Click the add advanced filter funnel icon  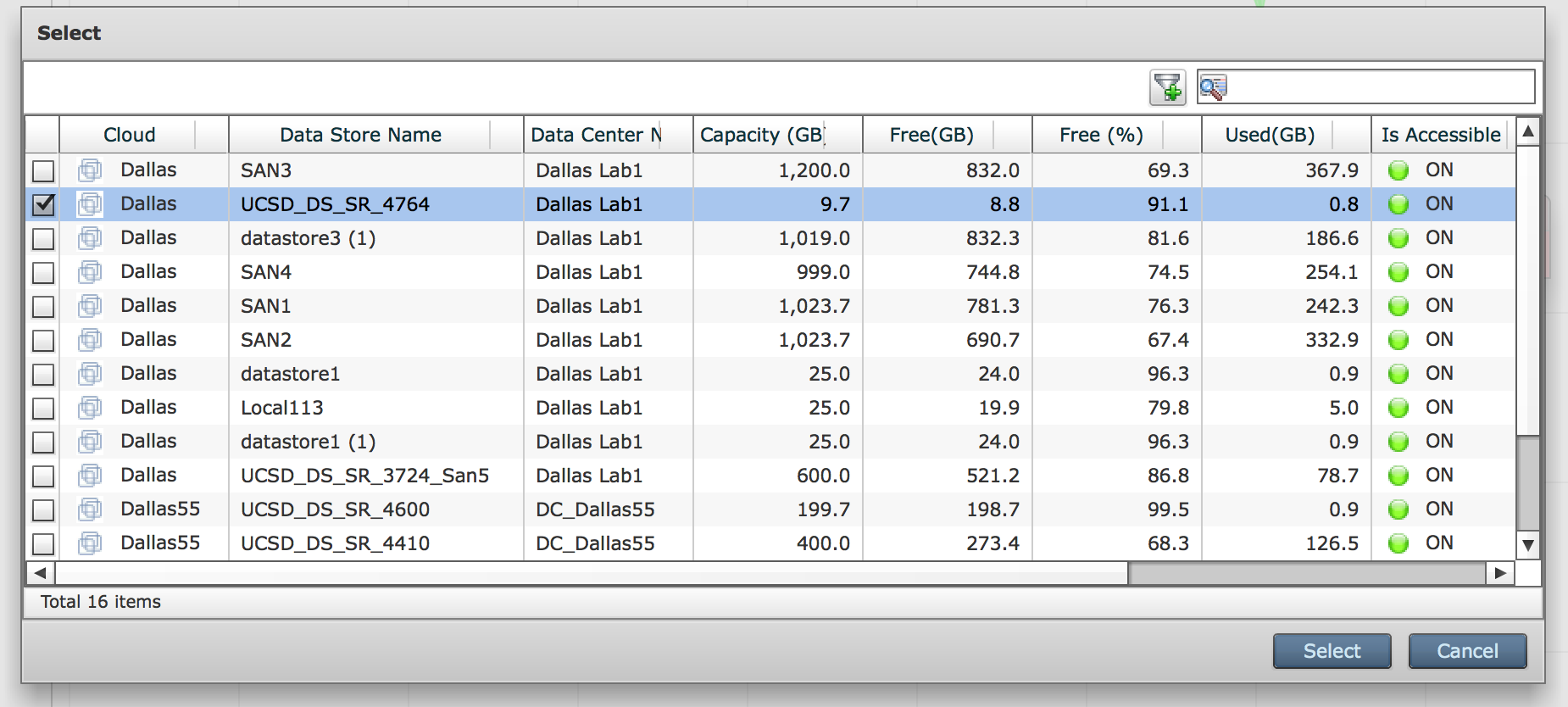[1168, 87]
